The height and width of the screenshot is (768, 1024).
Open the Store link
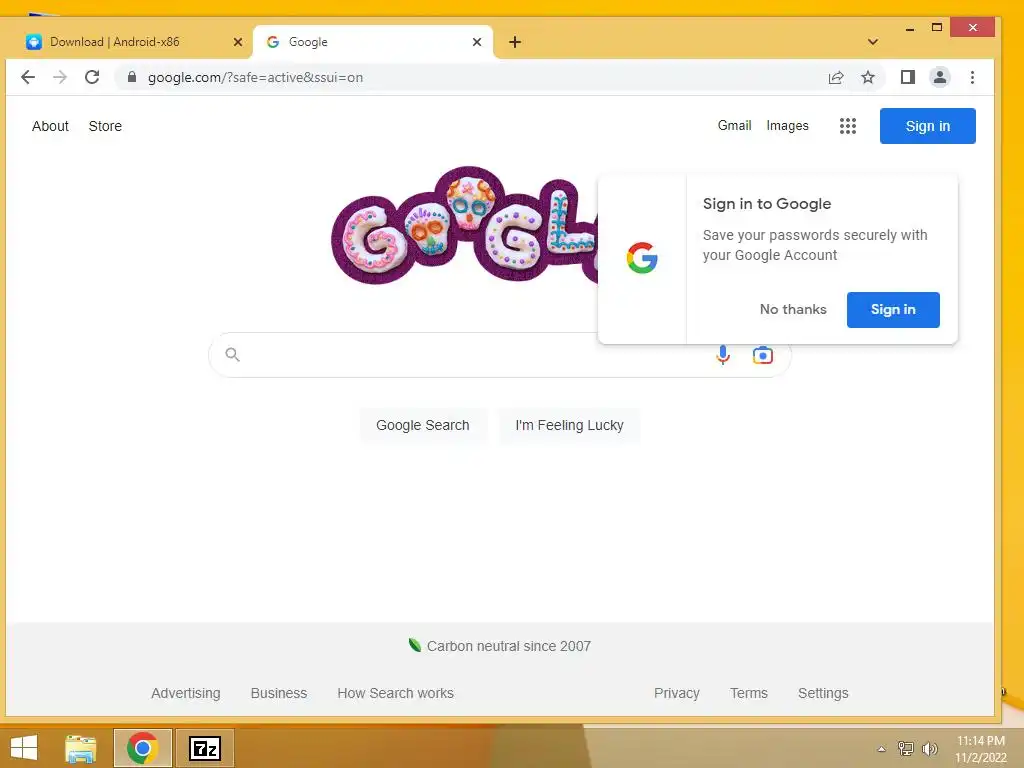point(105,126)
